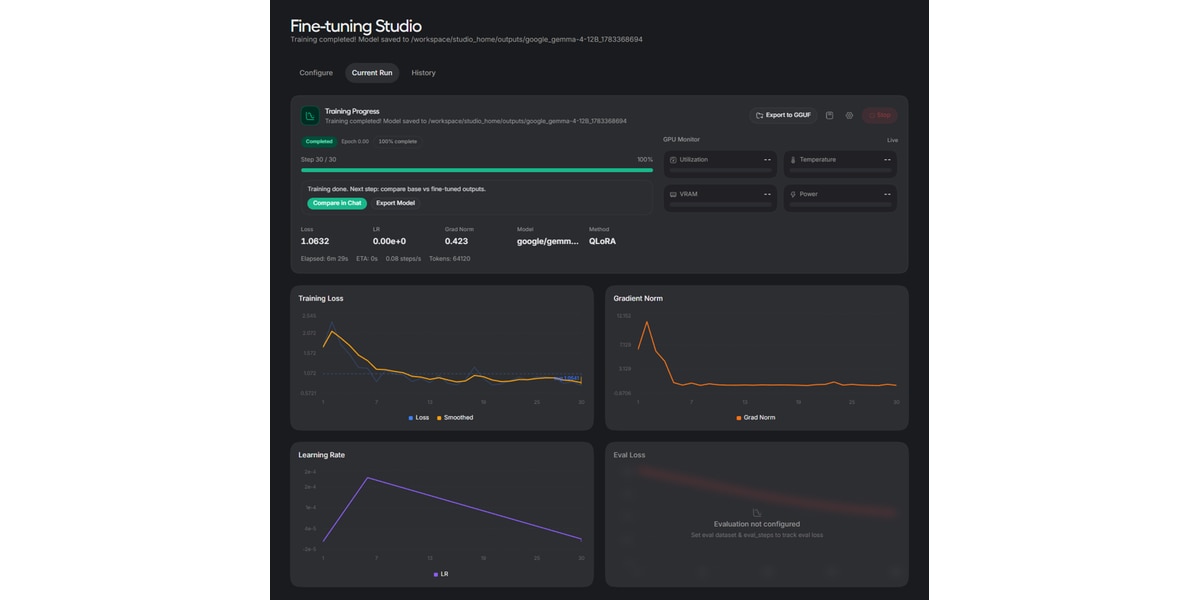Click the Power bulb icon

click(793, 194)
